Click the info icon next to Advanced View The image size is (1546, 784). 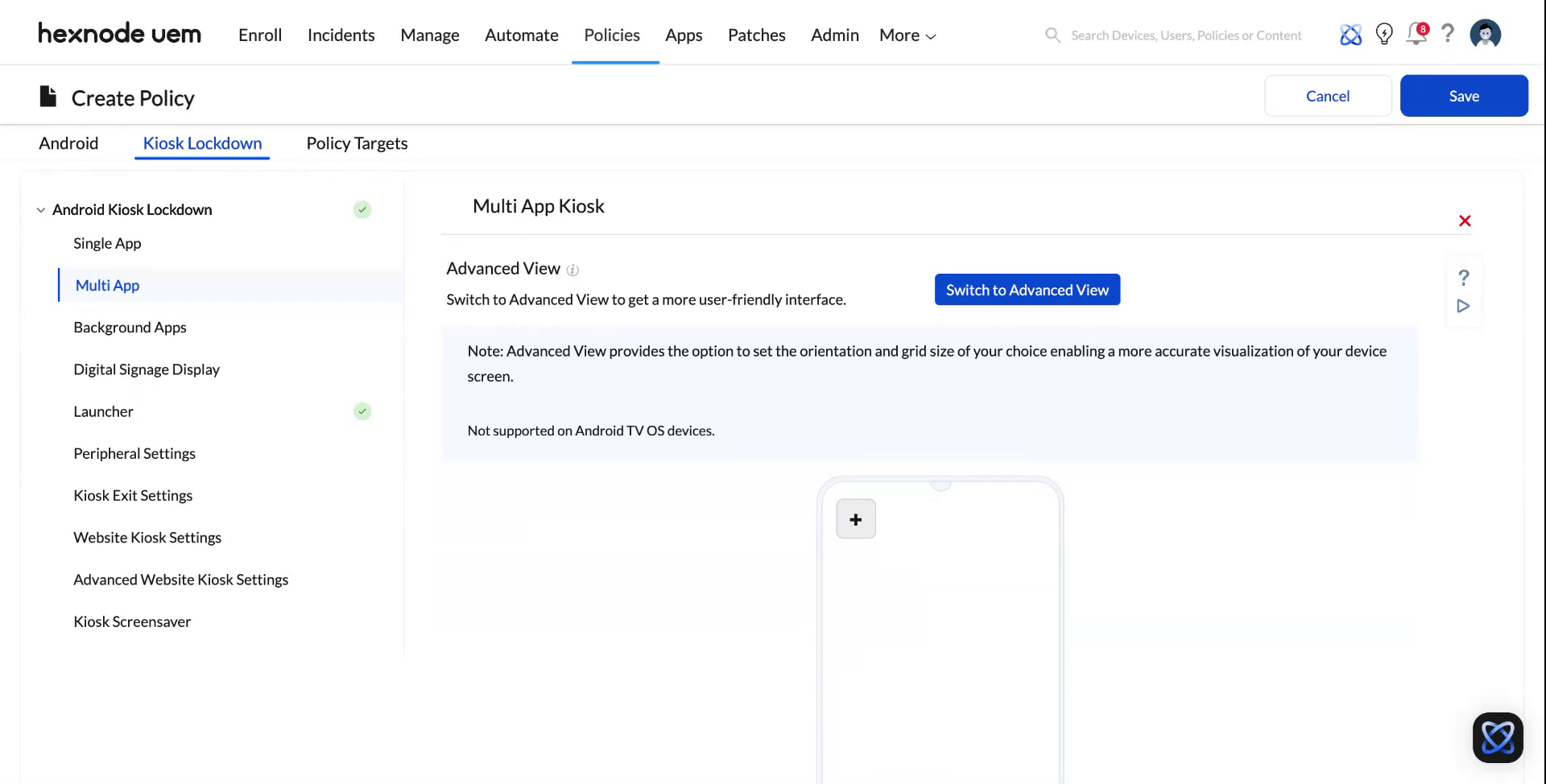point(572,270)
